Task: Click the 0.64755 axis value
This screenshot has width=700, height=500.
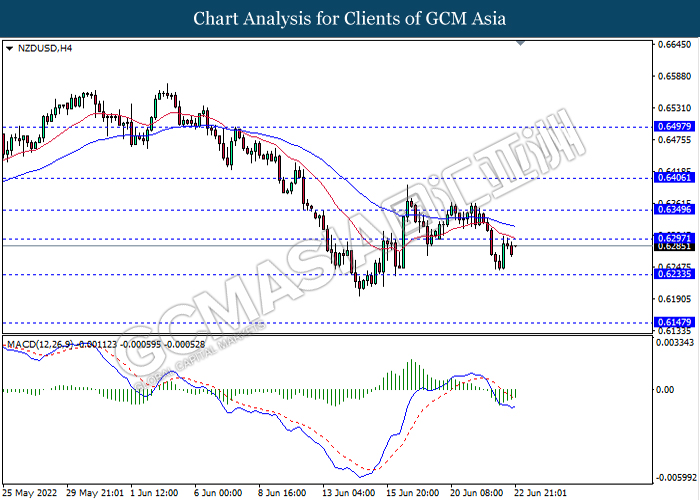Action: 675,140
